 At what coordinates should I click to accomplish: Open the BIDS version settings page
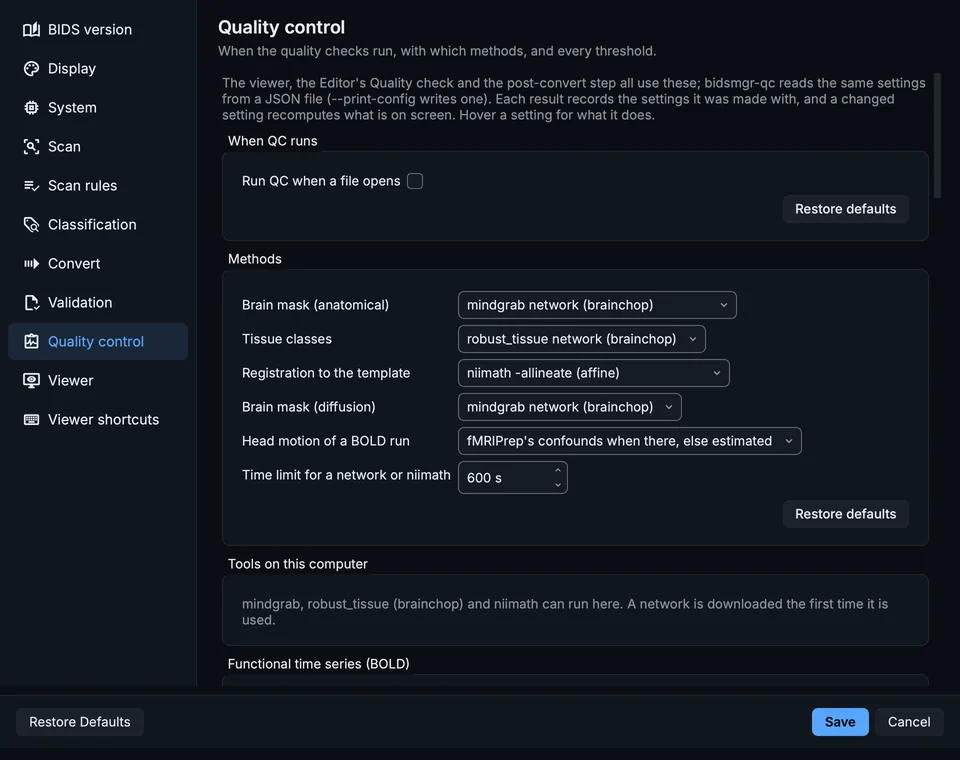(x=98, y=29)
